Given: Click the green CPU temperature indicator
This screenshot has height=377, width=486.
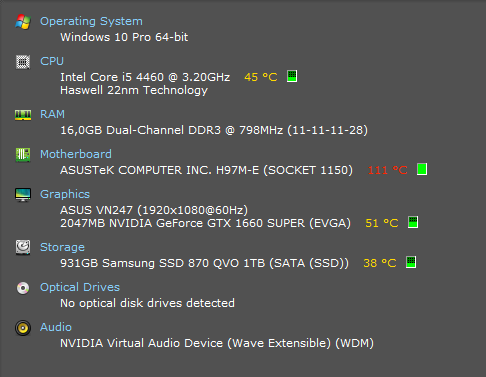Looking at the screenshot, I should coord(292,76).
